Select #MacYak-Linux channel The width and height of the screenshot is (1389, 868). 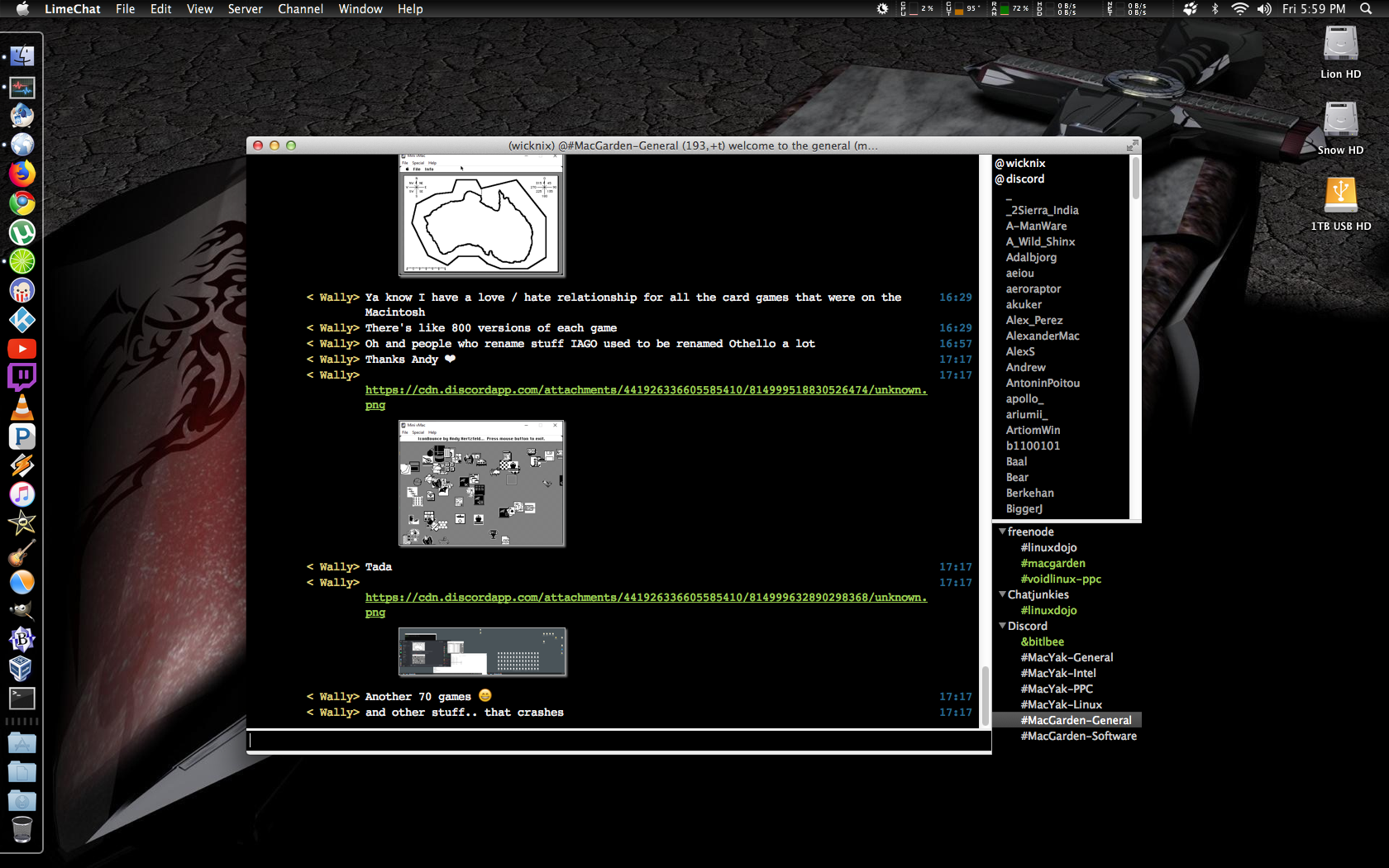pos(1061,704)
